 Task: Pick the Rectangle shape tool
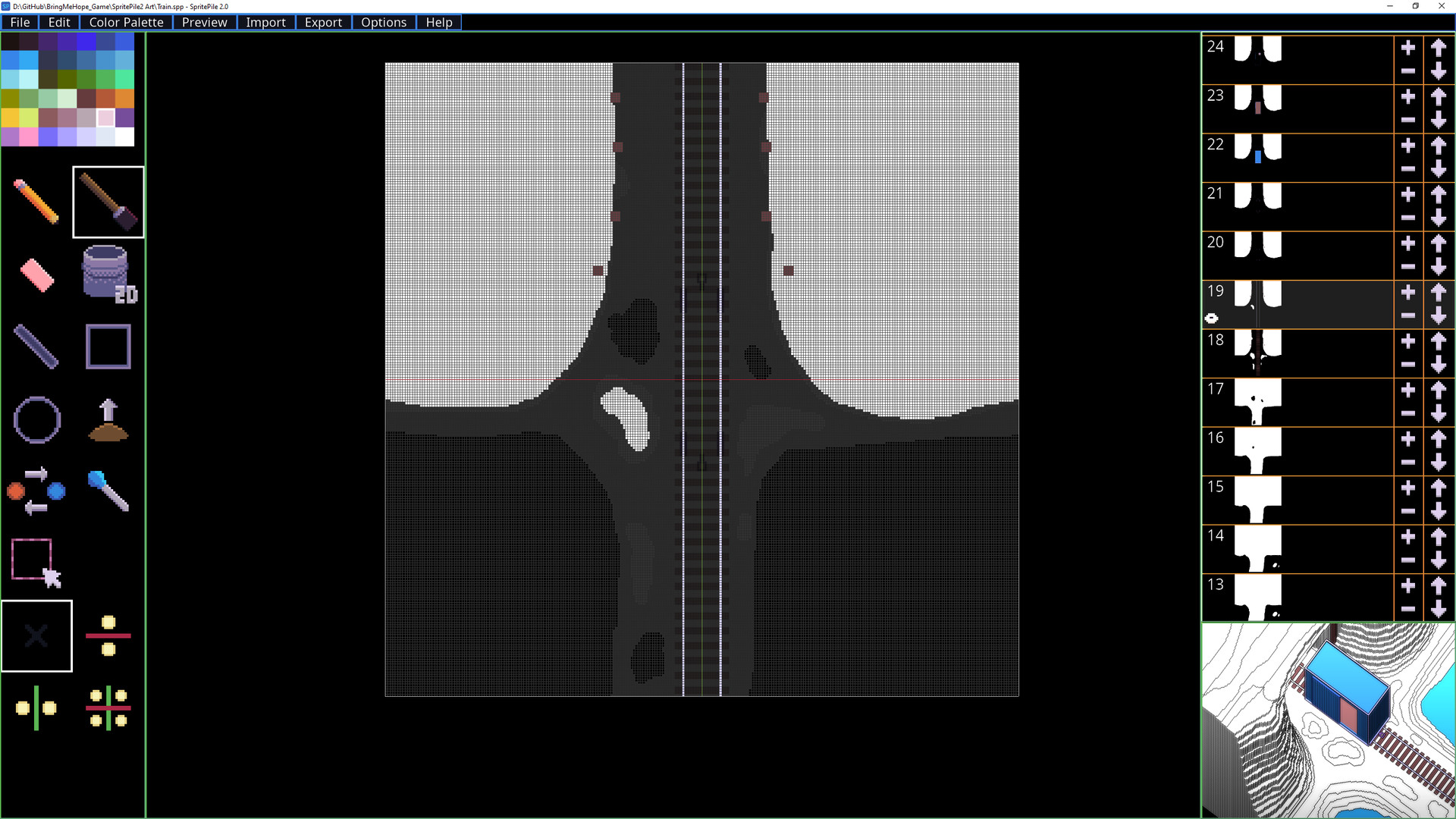[x=108, y=347]
